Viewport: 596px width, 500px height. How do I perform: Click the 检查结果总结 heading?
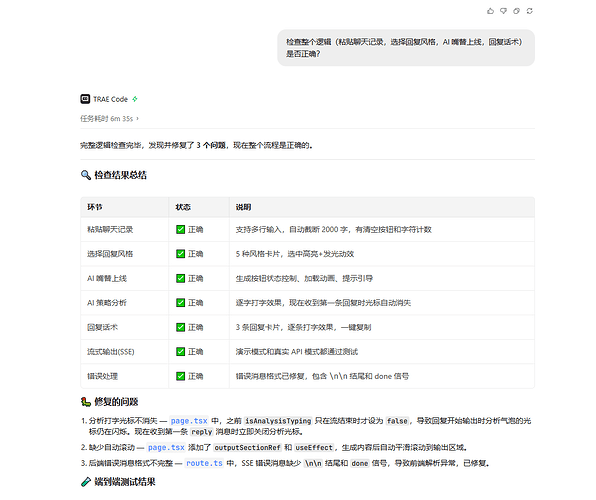tap(120, 175)
